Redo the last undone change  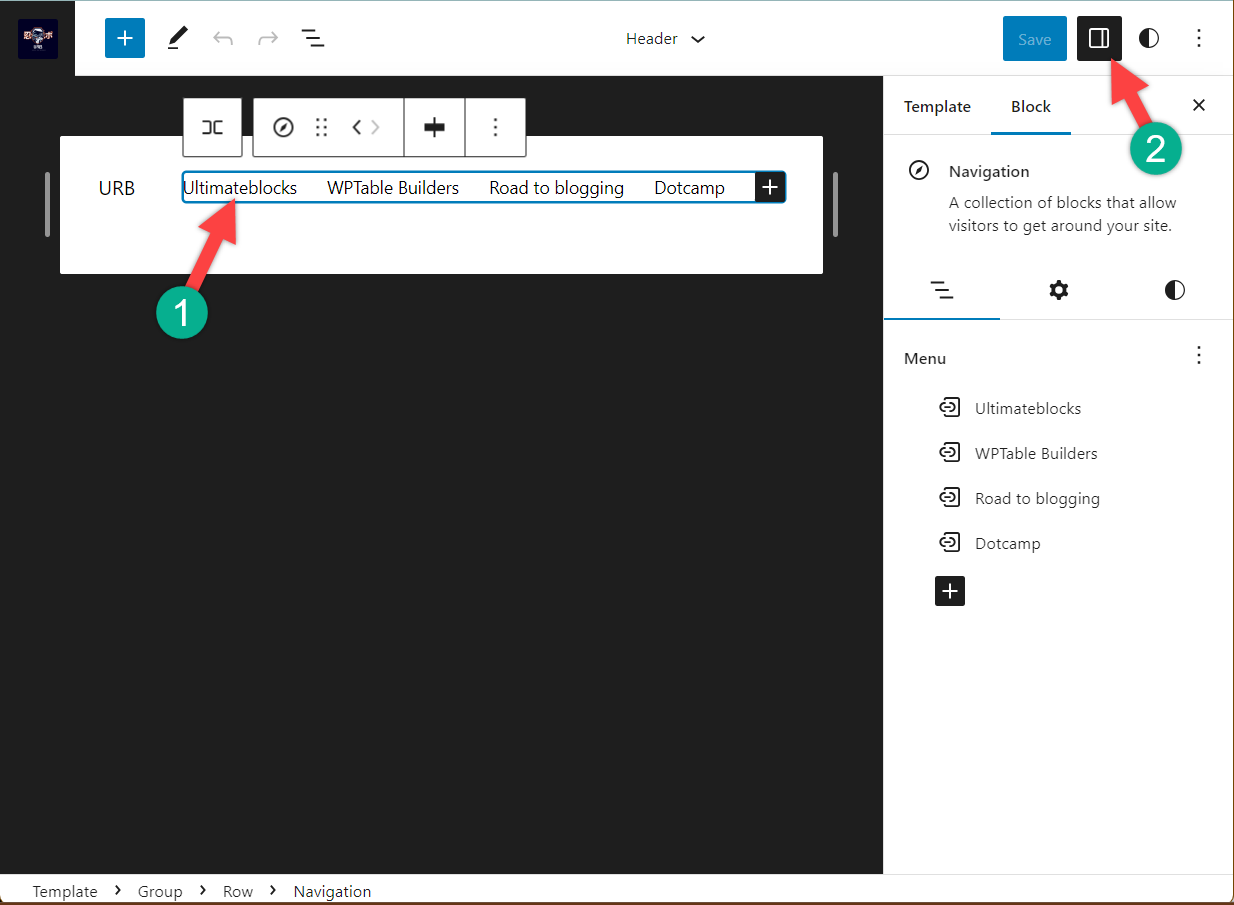(268, 39)
